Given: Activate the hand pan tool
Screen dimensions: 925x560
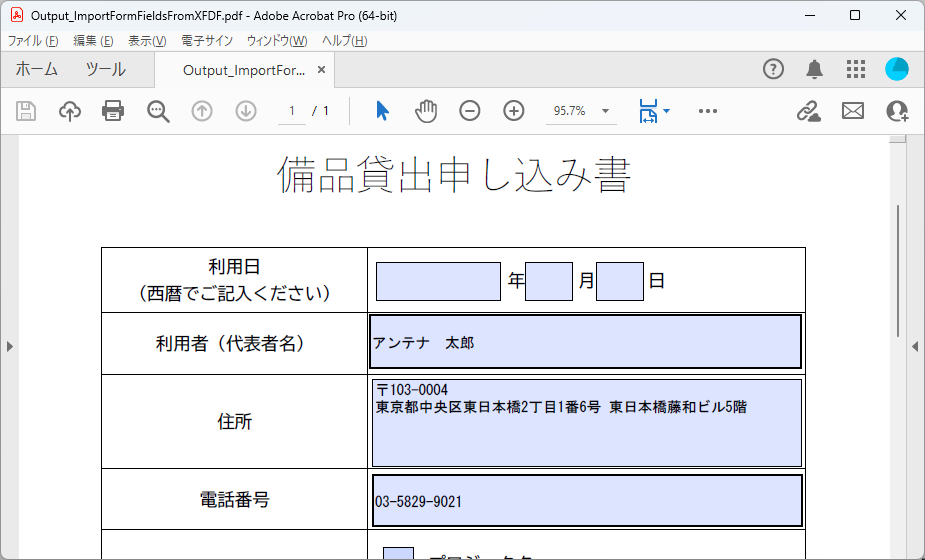Looking at the screenshot, I should coord(425,111).
